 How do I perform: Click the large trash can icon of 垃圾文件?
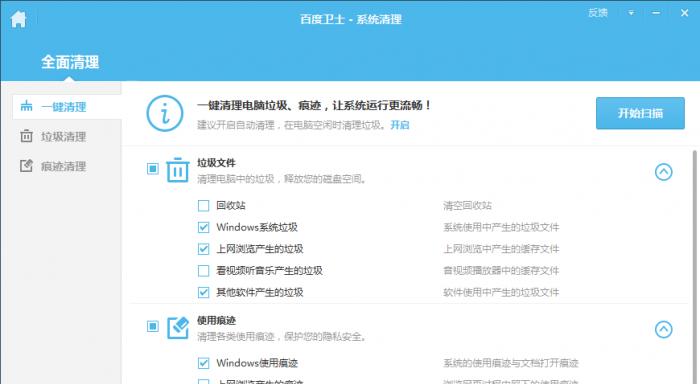point(178,170)
